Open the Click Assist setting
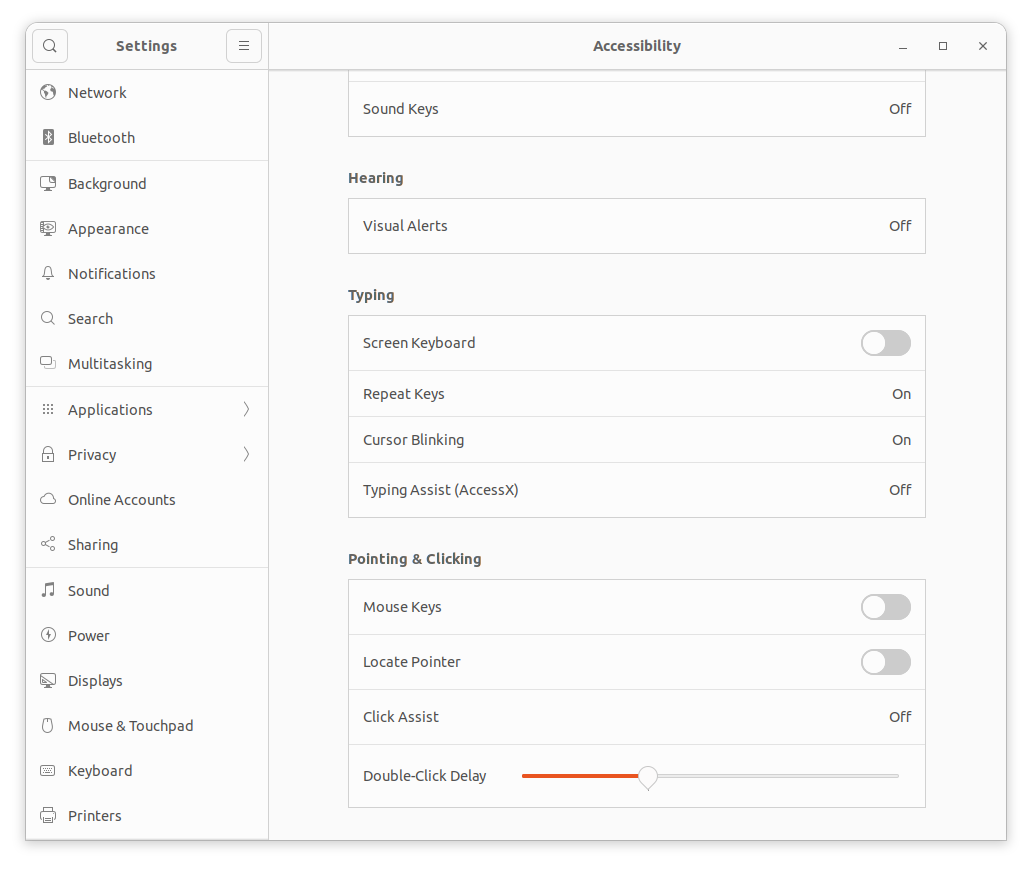Image resolution: width=1032 pixels, height=869 pixels. 636,717
